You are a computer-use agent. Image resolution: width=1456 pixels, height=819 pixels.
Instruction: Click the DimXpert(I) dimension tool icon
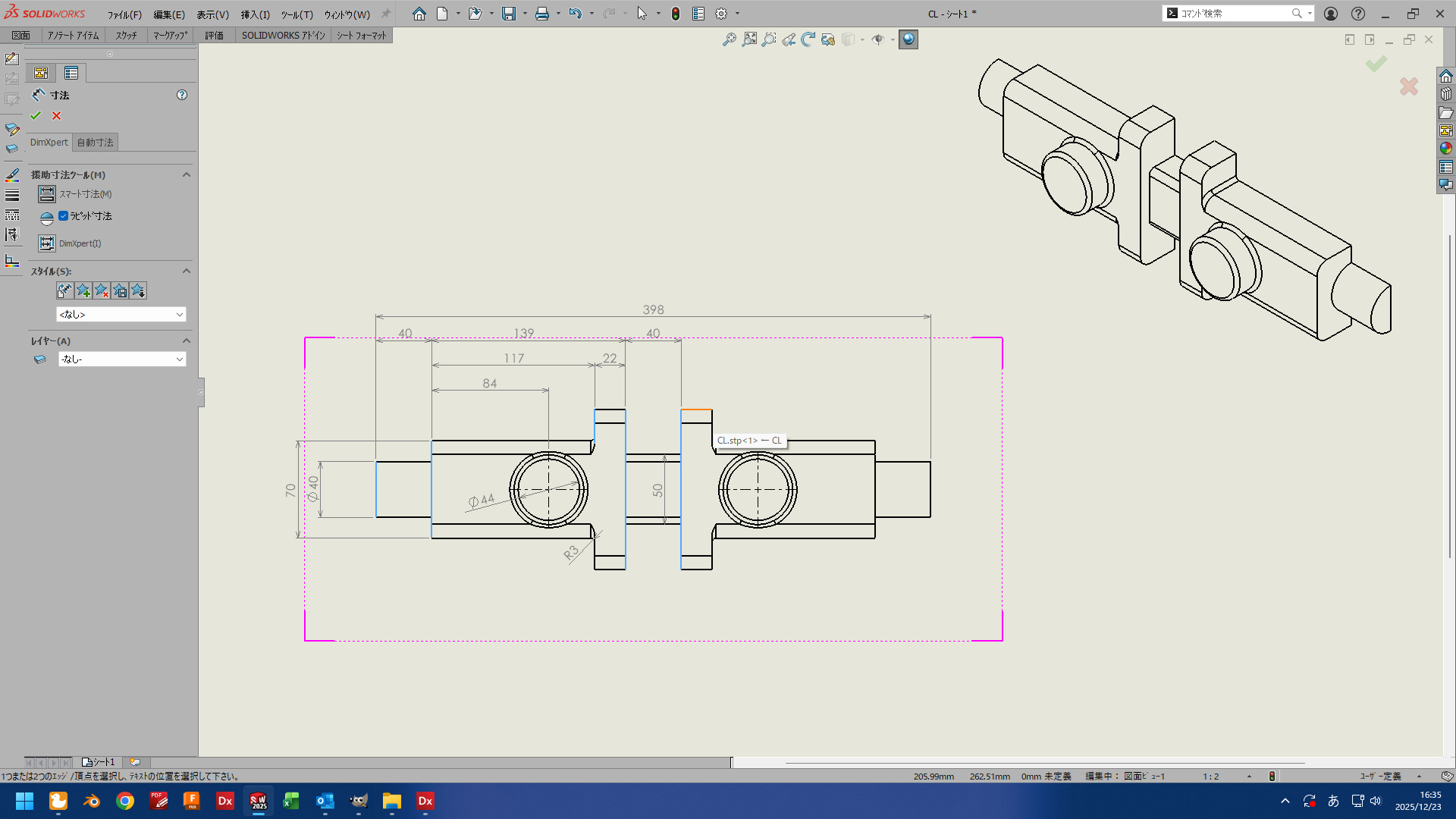tap(47, 243)
